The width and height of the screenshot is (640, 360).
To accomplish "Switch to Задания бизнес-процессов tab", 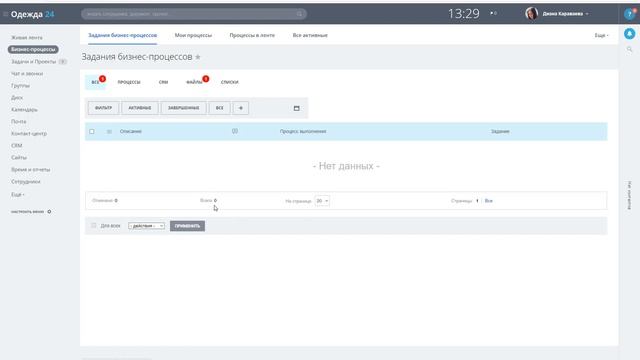I will (122, 36).
